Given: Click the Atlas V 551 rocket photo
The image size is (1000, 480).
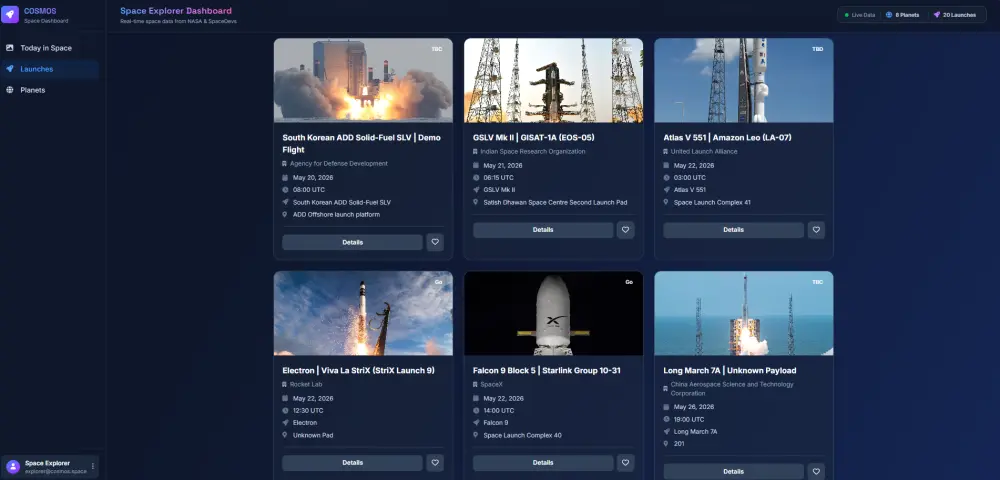Looking at the screenshot, I should (744, 80).
